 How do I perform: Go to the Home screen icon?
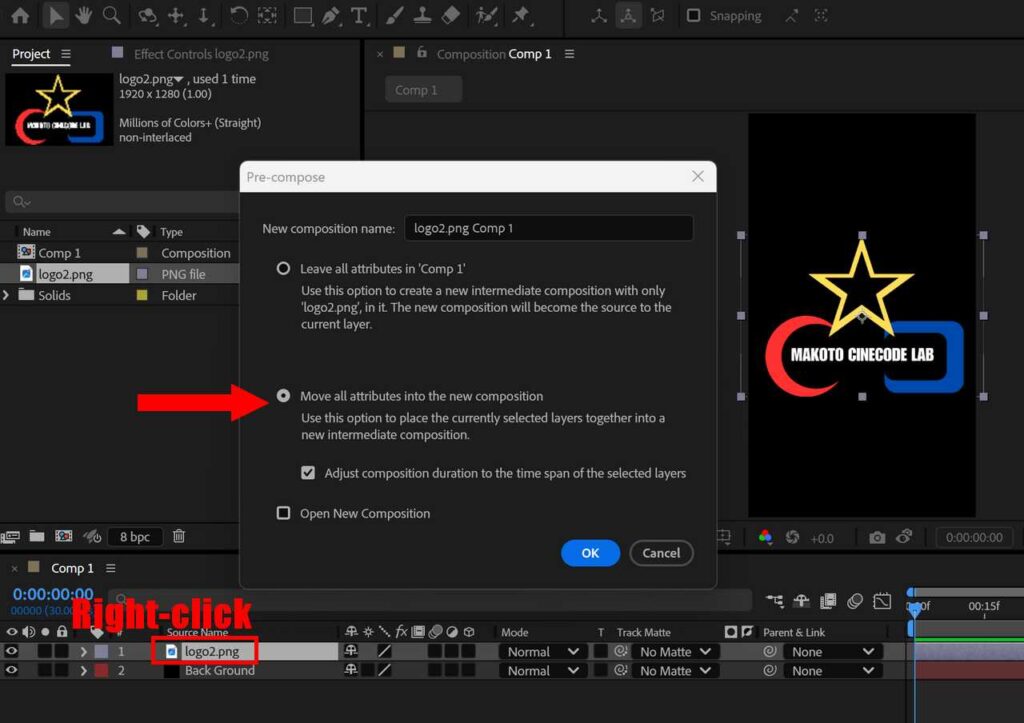pyautogui.click(x=20, y=16)
